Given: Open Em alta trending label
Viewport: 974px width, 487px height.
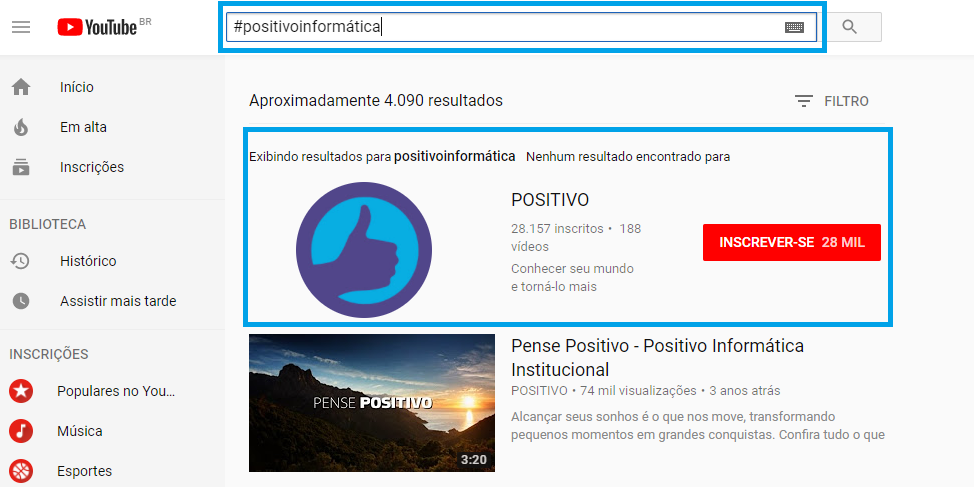Looking at the screenshot, I should click(83, 127).
